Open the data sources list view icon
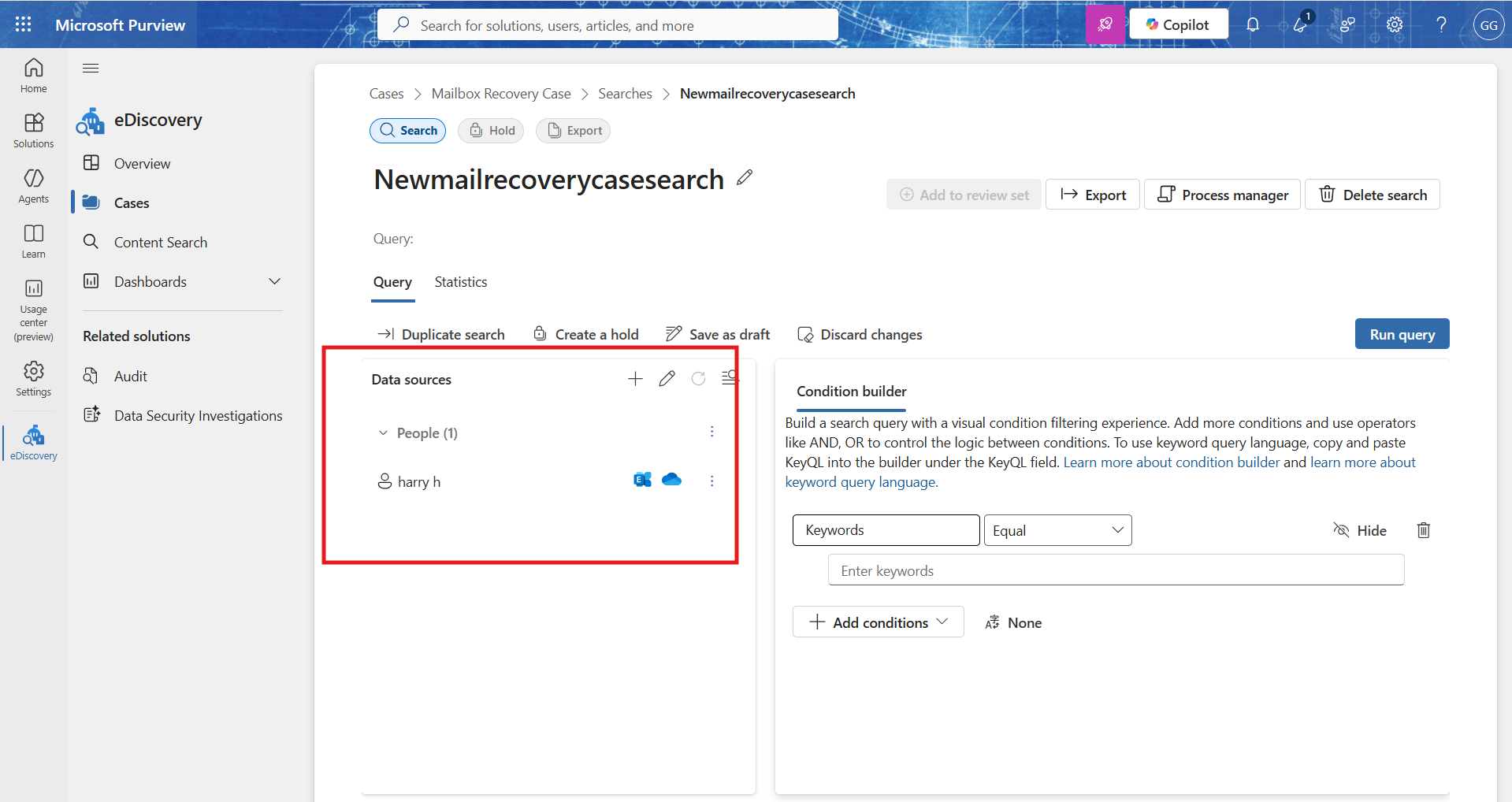This screenshot has width=1512, height=802. click(x=730, y=379)
